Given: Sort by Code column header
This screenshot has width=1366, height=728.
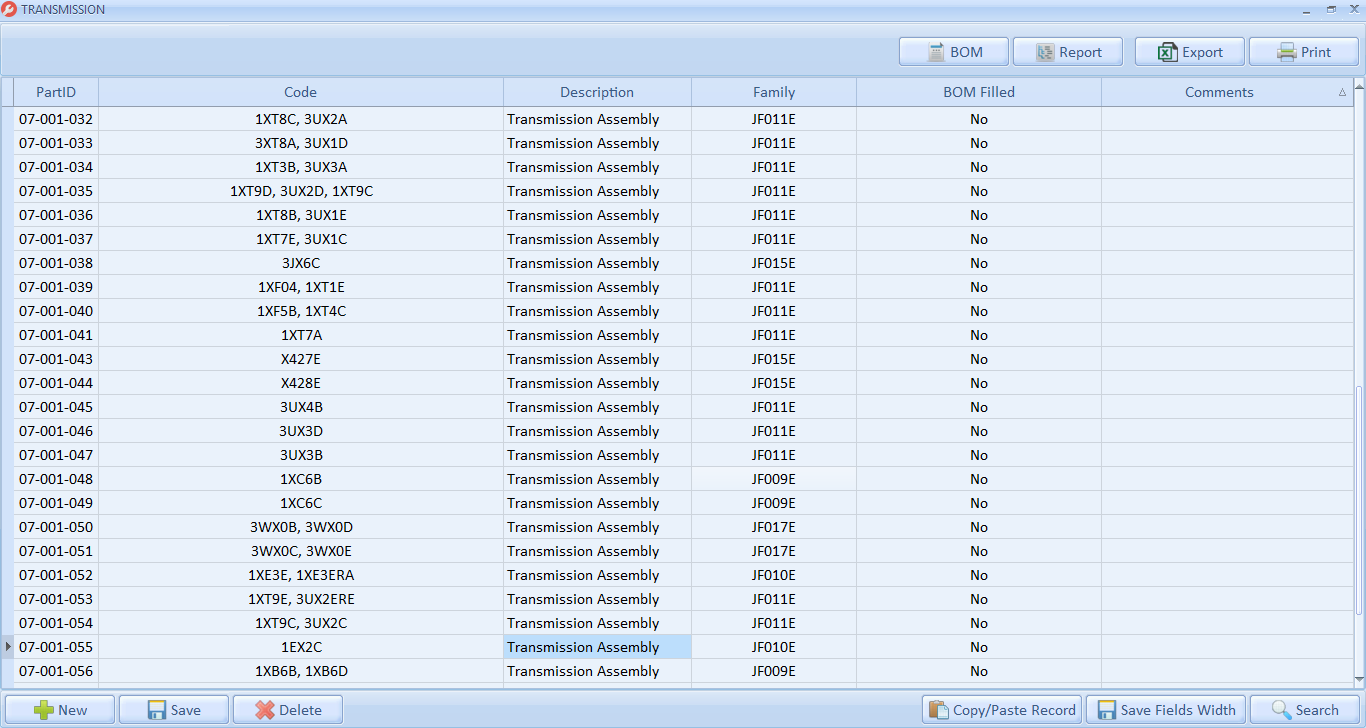Looking at the screenshot, I should tap(301, 92).
